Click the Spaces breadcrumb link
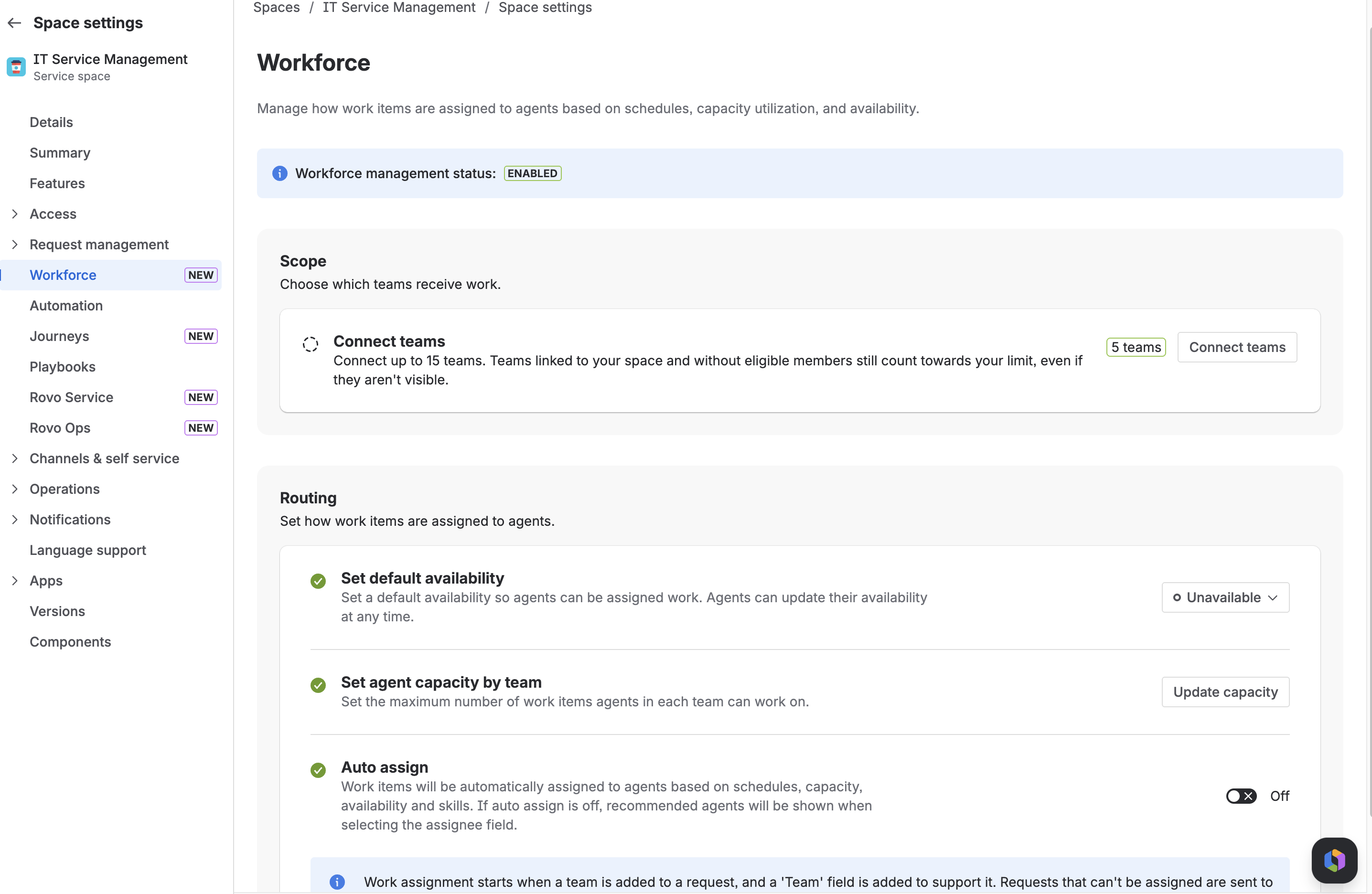 point(276,8)
